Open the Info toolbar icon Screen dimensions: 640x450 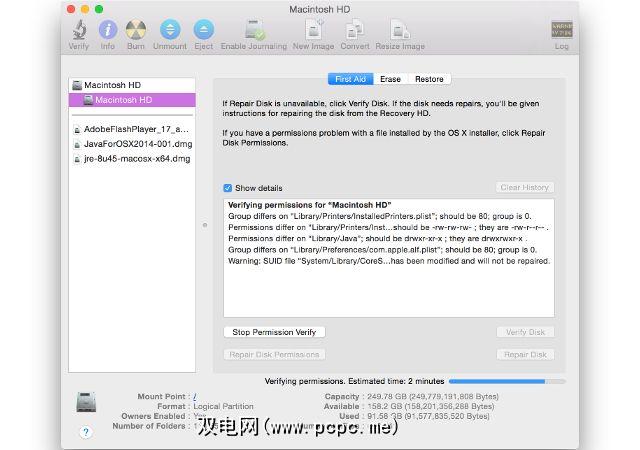click(108, 30)
